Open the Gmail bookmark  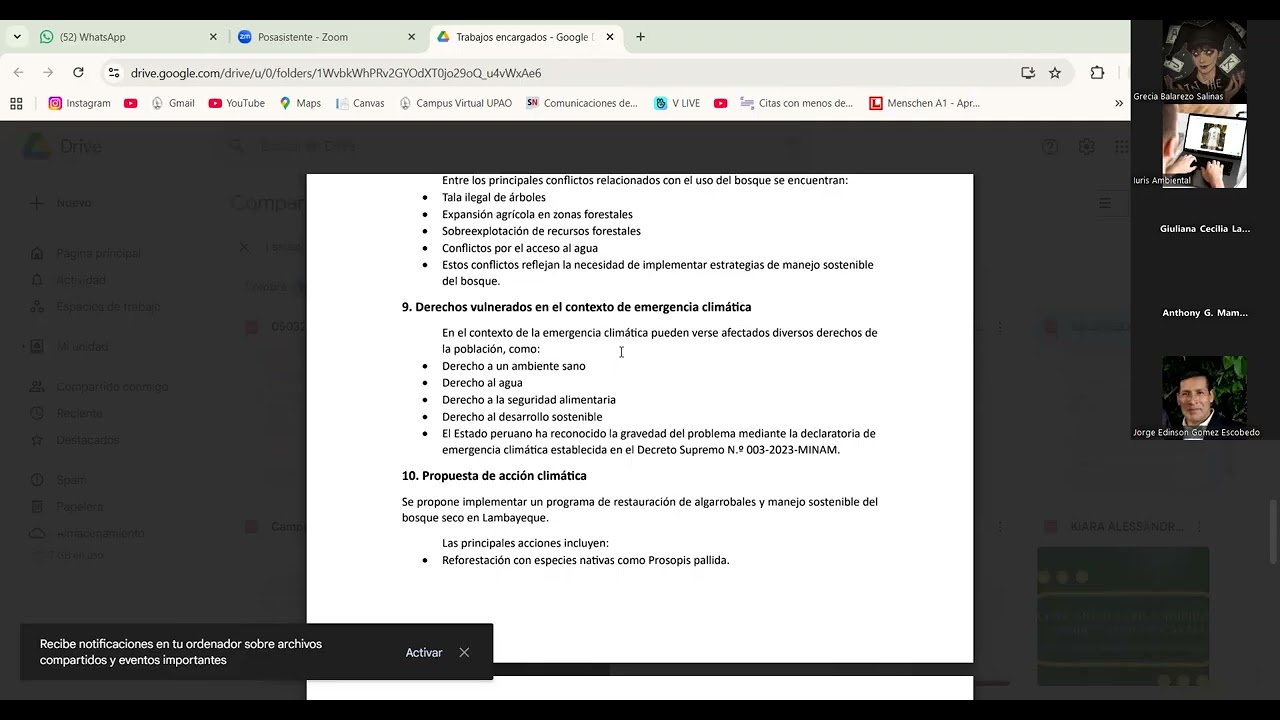(x=172, y=103)
